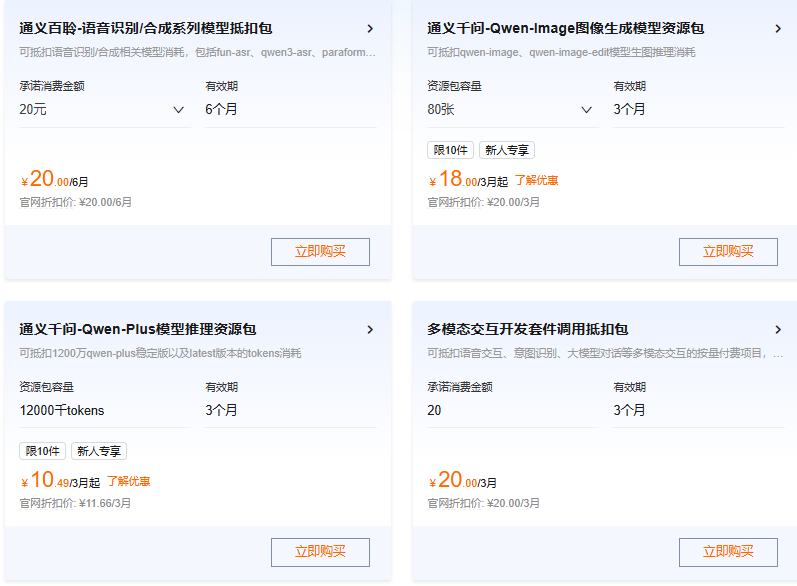The width and height of the screenshot is (797, 586).
Task: Select 可抵扣qwen-image description text
Action: point(561,52)
